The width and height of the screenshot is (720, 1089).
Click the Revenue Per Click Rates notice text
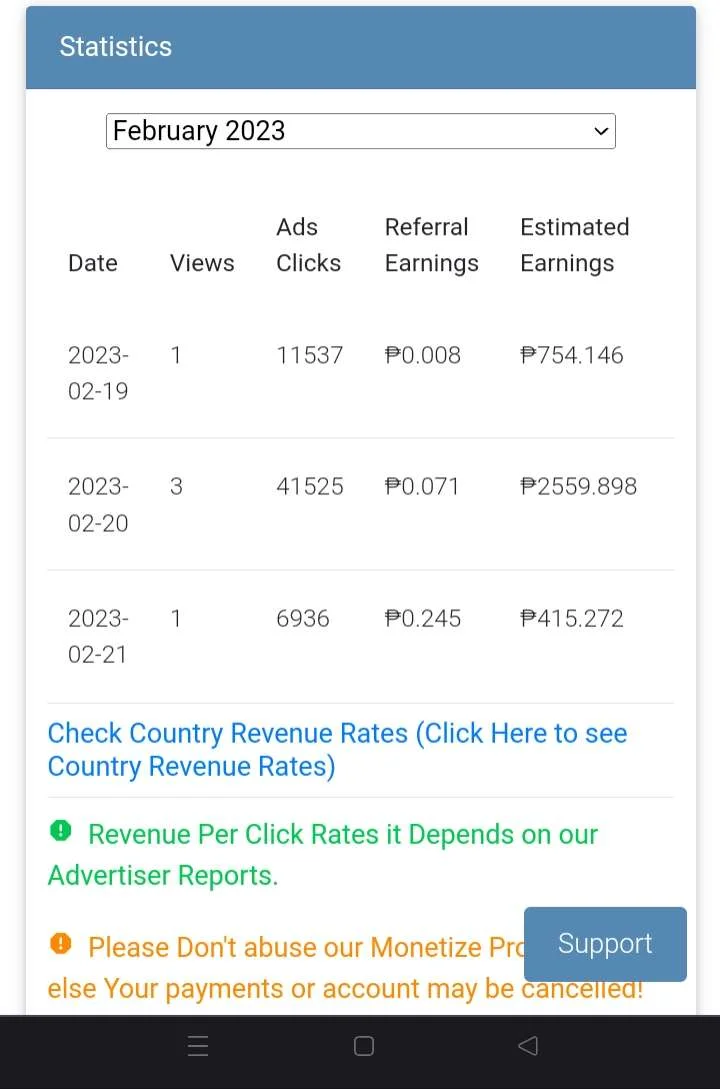[323, 854]
